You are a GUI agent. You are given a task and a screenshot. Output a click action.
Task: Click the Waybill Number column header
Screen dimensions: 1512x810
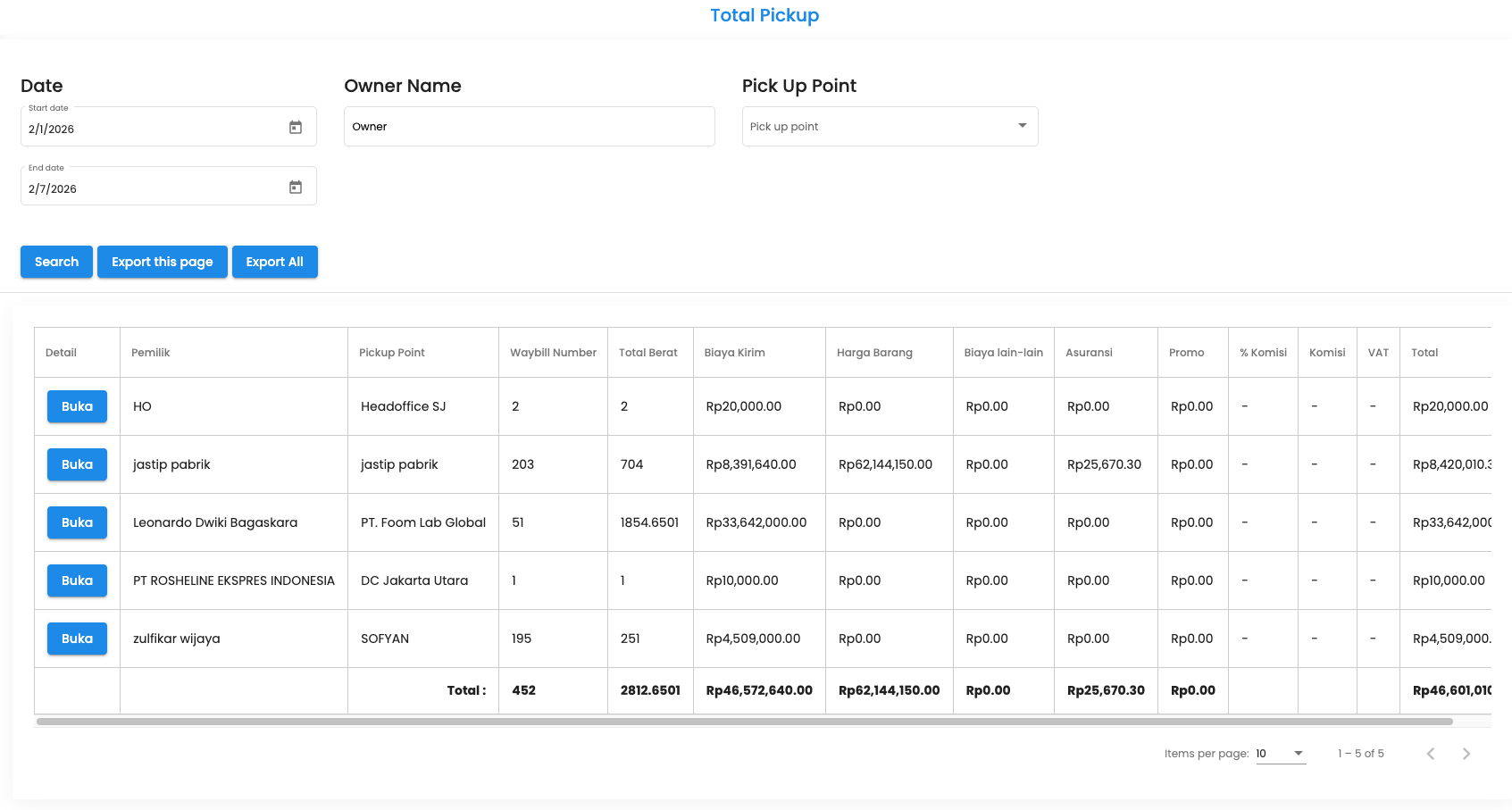coord(553,353)
